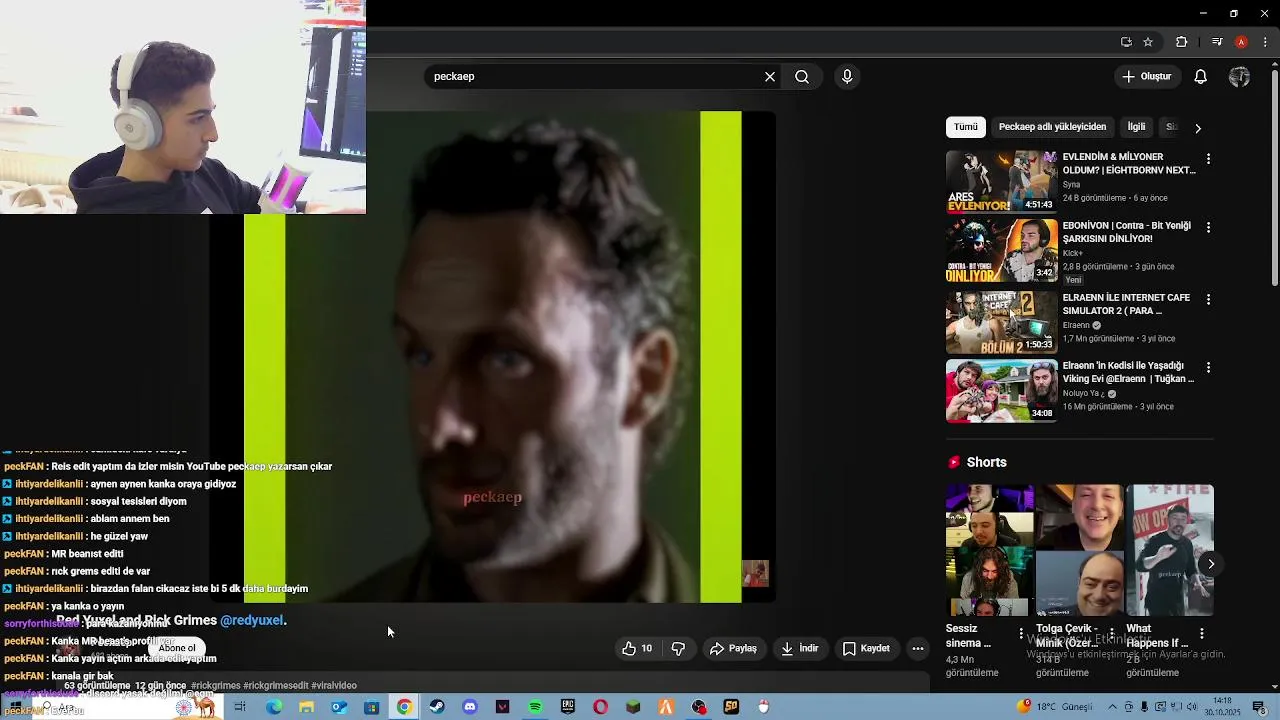Screen dimensions: 1280x720
Task: Open the Chrome extensions puzzle icon
Action: pyautogui.click(x=1181, y=42)
